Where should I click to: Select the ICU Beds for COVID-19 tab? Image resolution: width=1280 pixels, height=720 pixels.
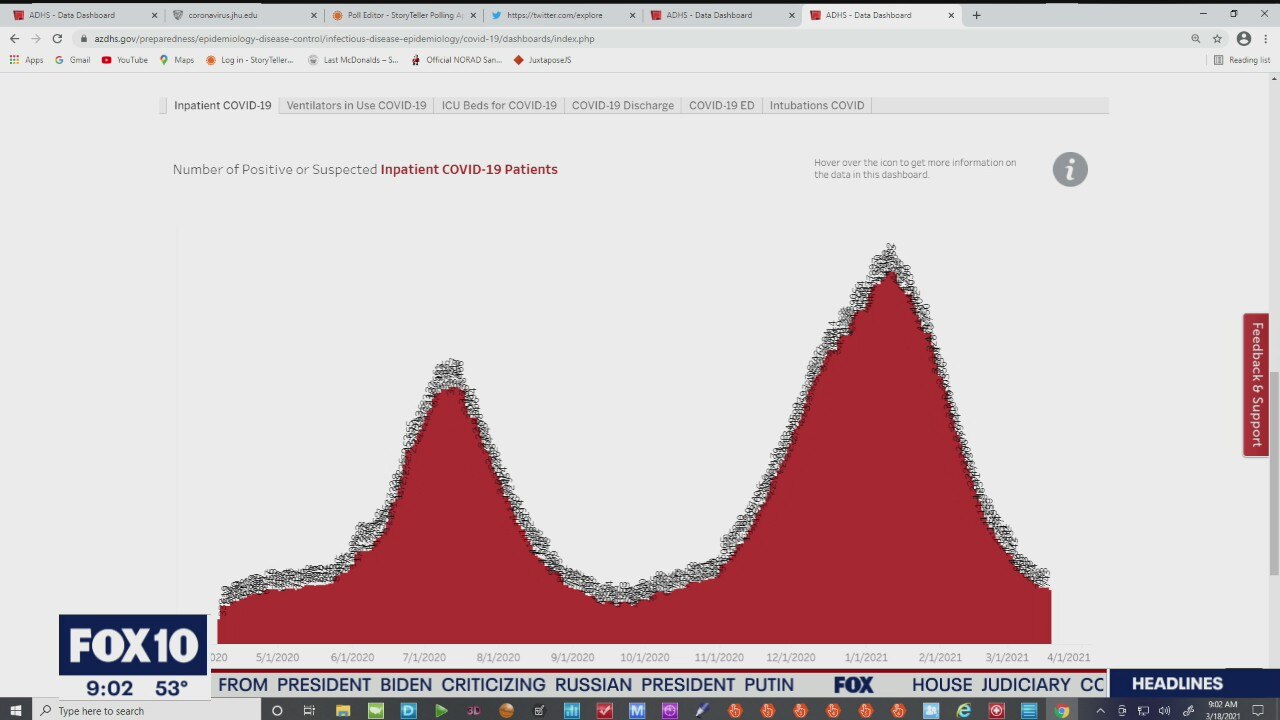(499, 105)
